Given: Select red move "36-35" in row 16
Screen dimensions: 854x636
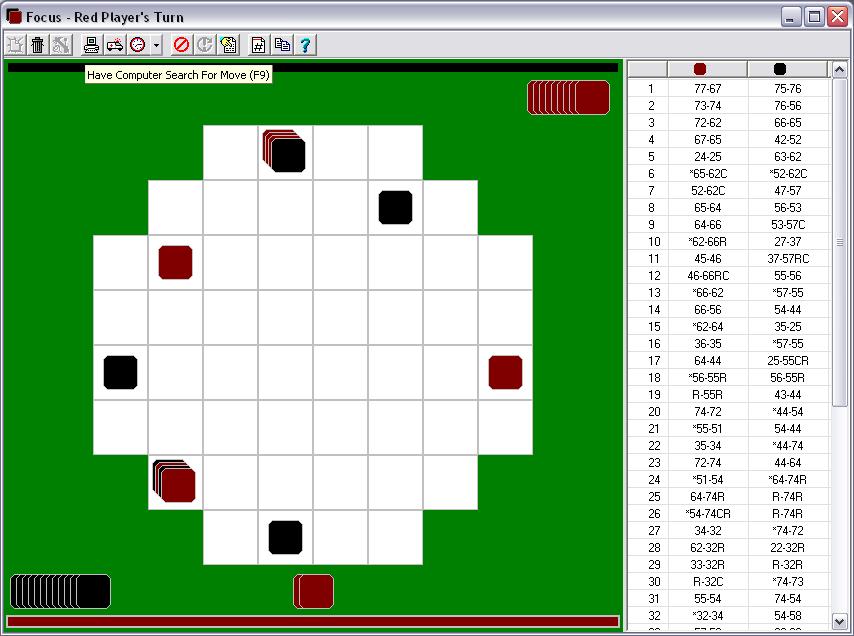Looking at the screenshot, I should [x=707, y=344].
